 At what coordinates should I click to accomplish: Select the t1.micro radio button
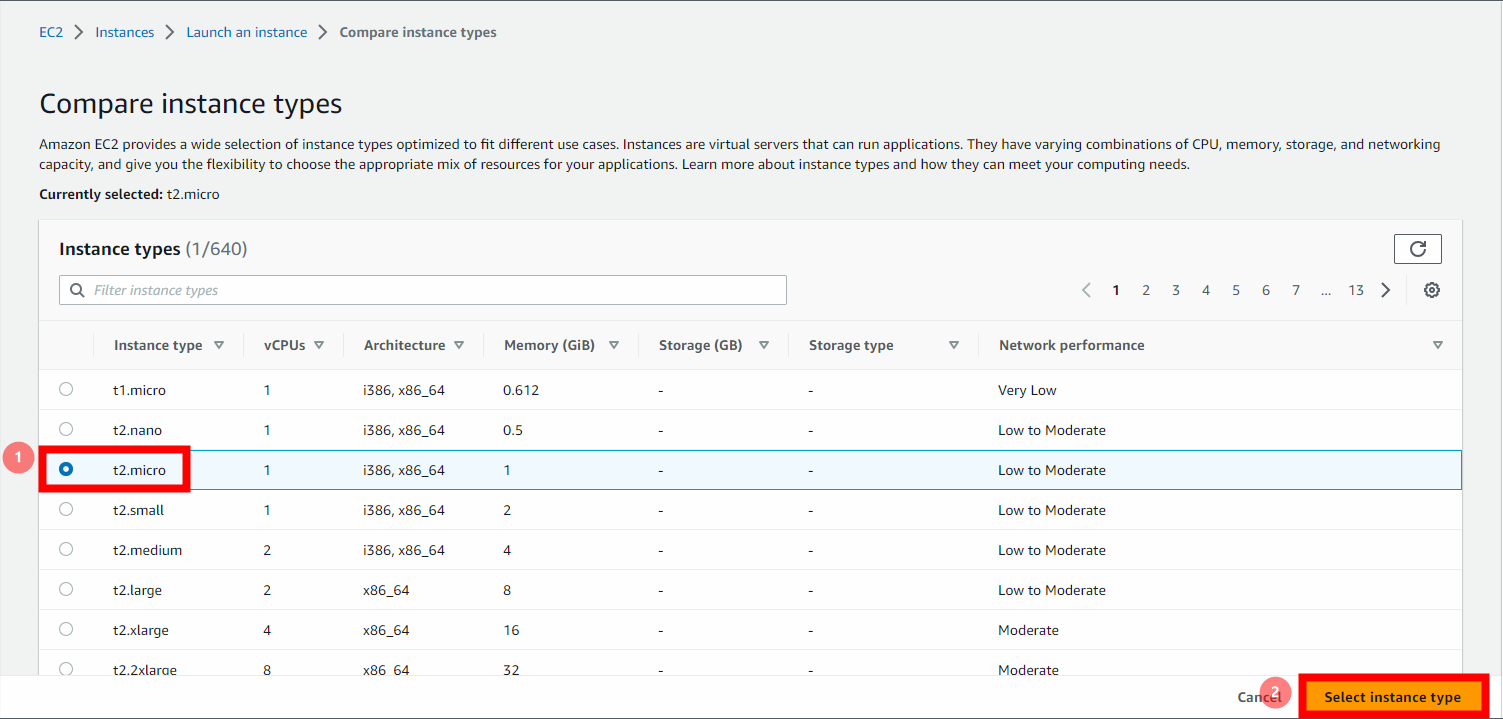[66, 389]
